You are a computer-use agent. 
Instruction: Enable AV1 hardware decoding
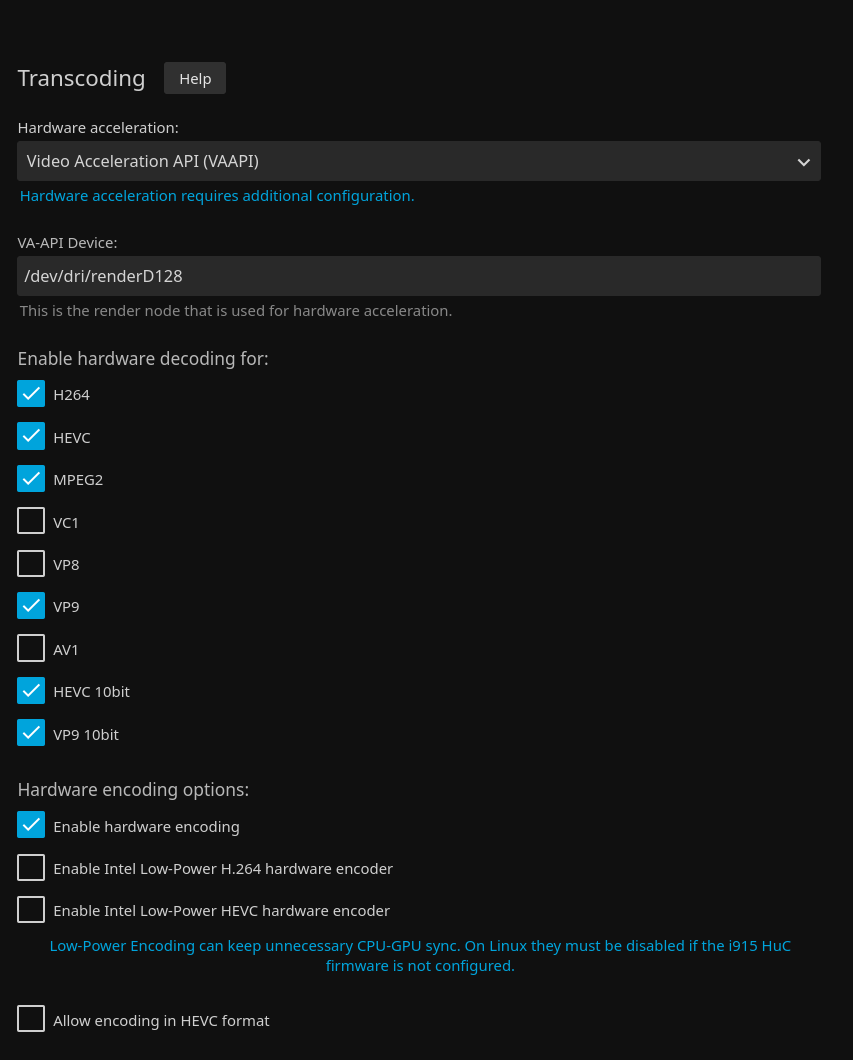pyautogui.click(x=31, y=649)
